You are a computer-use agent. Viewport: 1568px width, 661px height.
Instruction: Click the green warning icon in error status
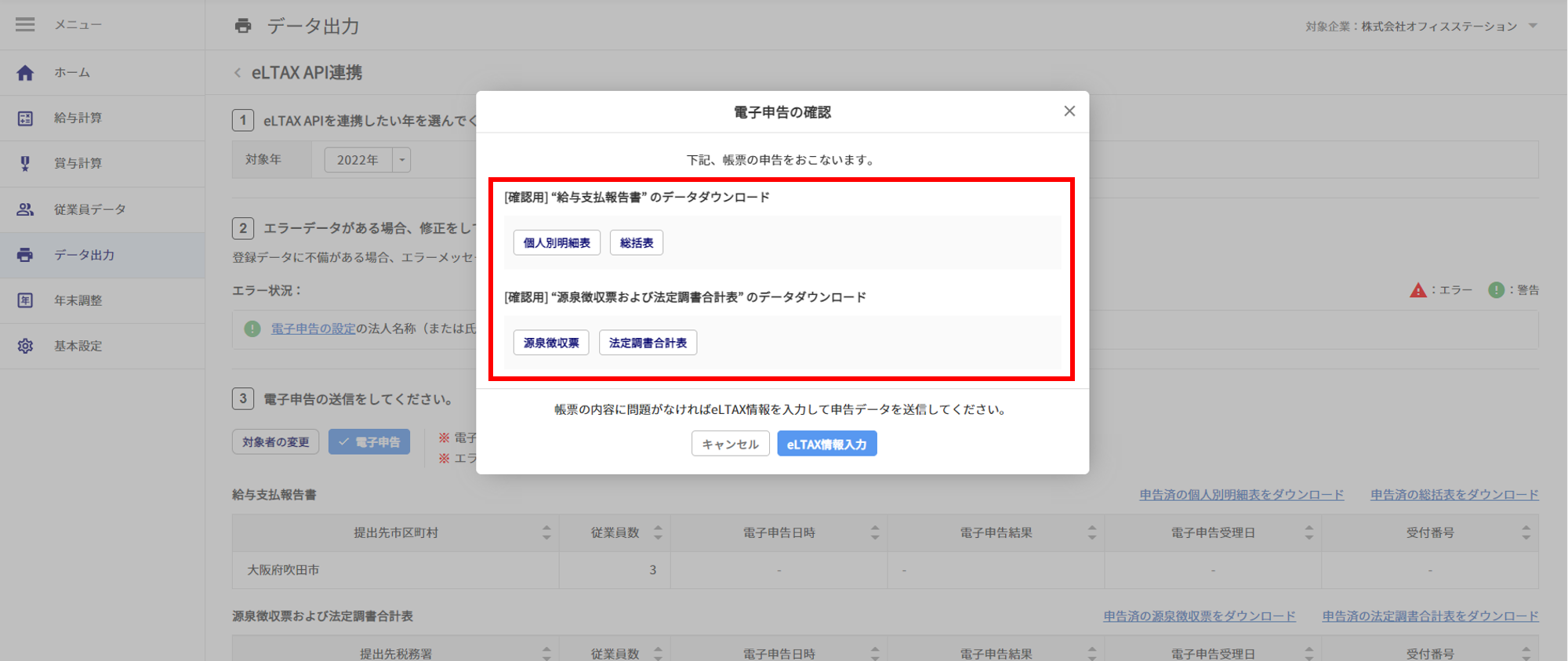[252, 329]
